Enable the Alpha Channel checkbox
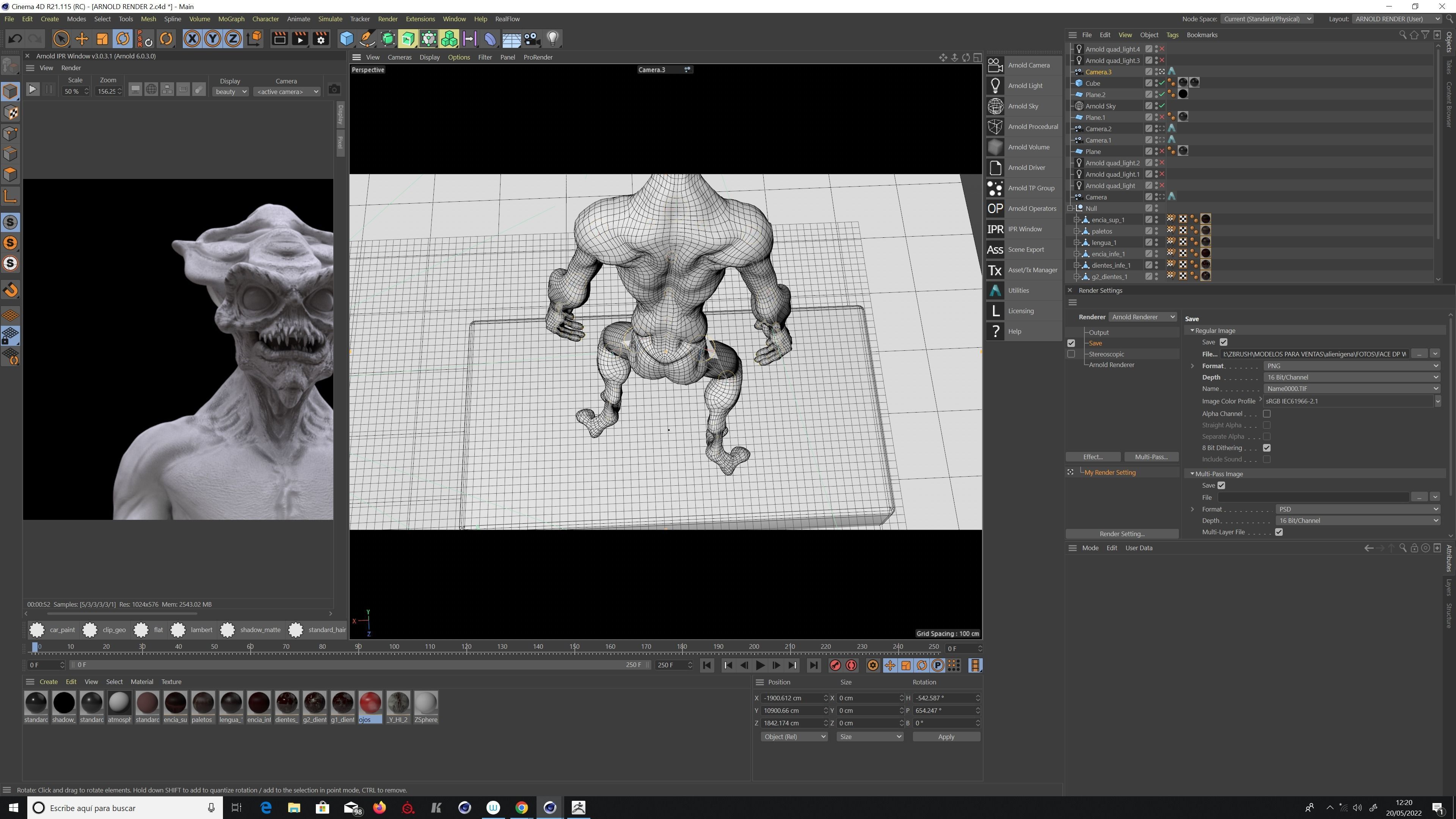 click(1267, 414)
